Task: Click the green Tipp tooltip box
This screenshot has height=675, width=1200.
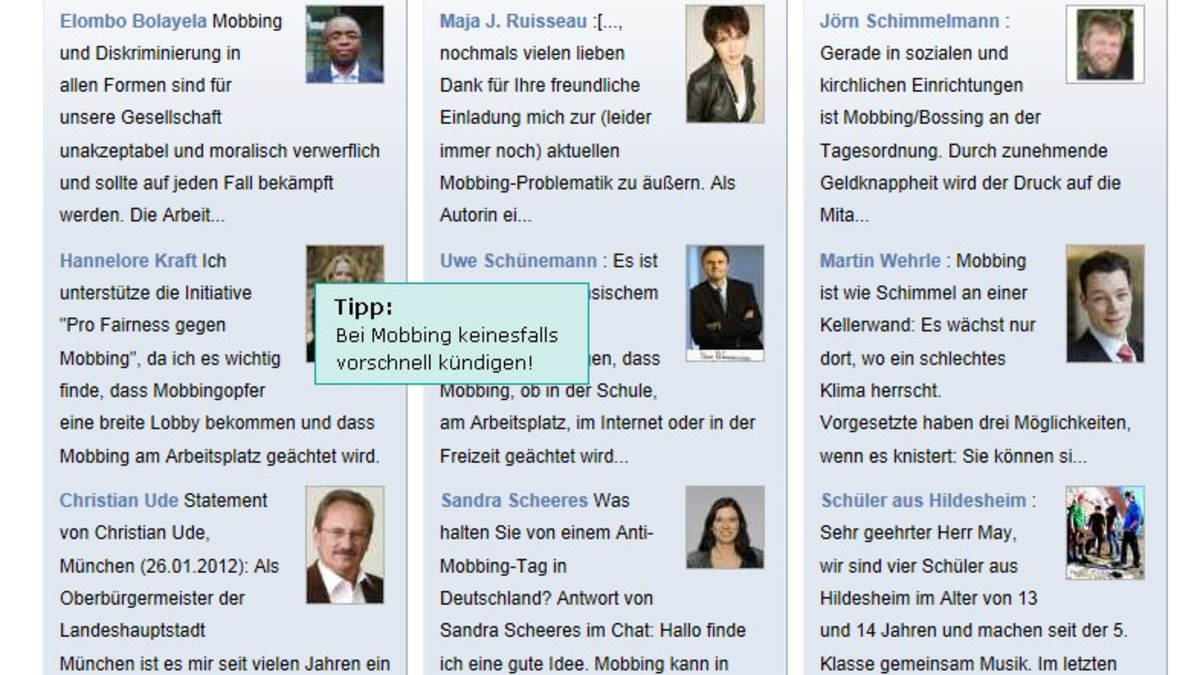Action: click(451, 334)
